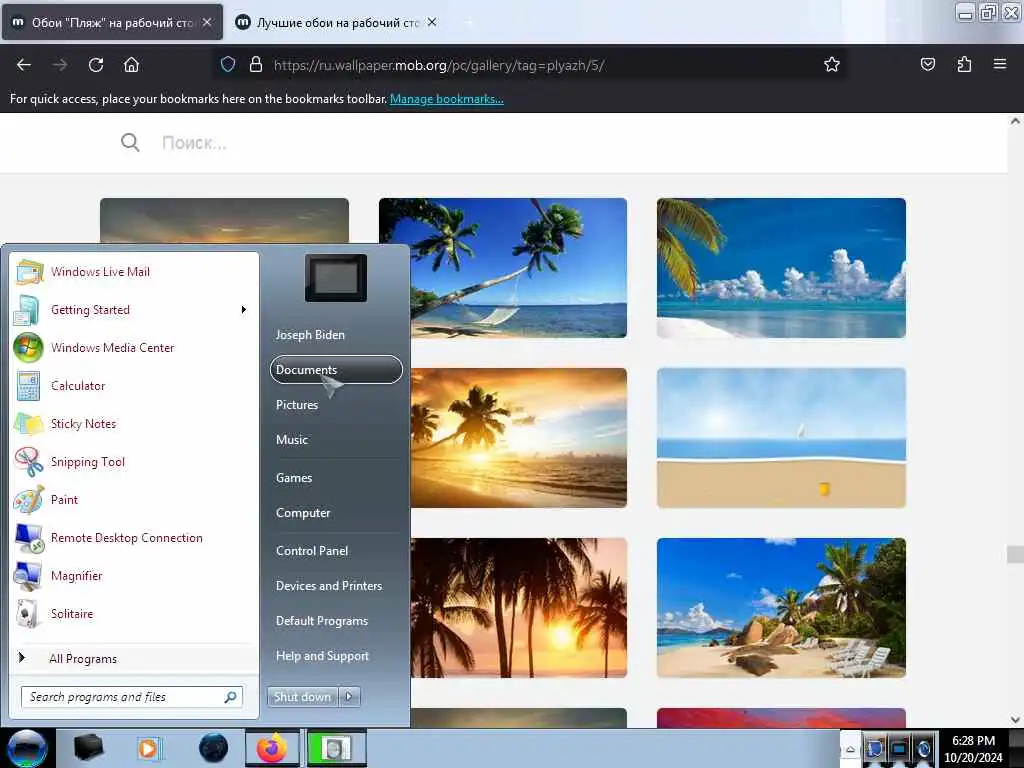Launch Magnifier
The image size is (1024, 768).
(x=134, y=575)
